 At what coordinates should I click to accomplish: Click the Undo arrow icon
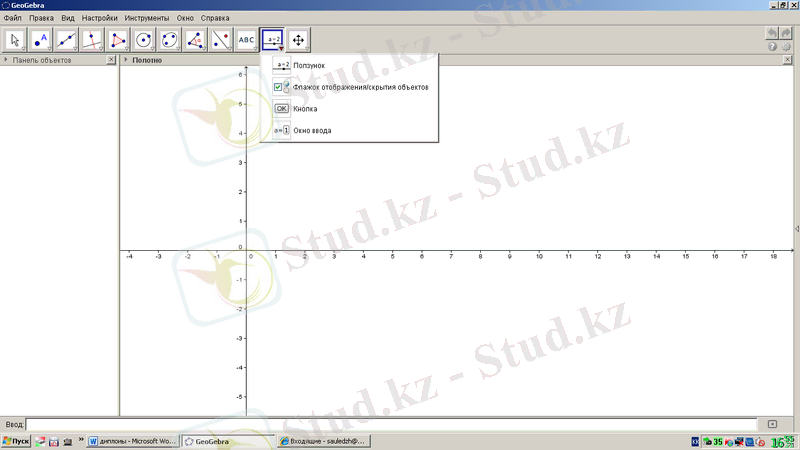(x=772, y=33)
